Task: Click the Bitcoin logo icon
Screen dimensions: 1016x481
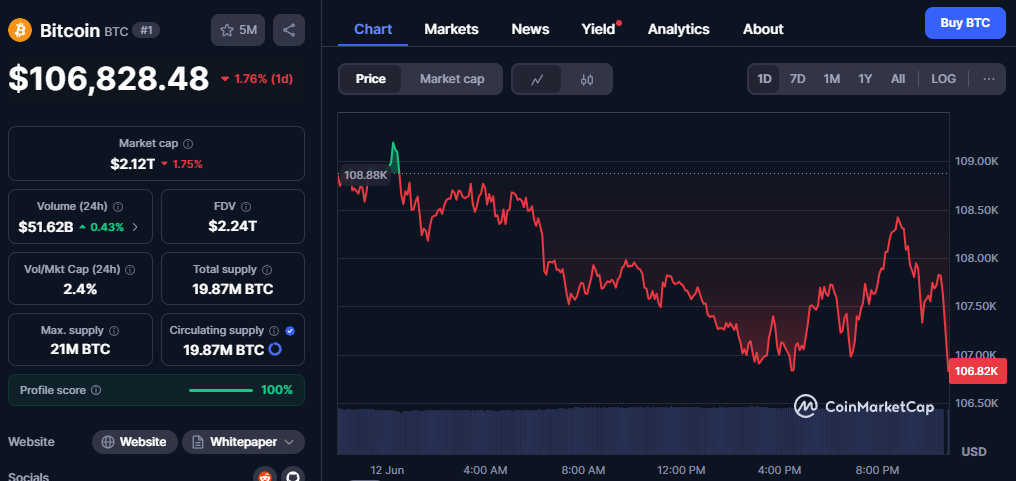Action: [20, 30]
